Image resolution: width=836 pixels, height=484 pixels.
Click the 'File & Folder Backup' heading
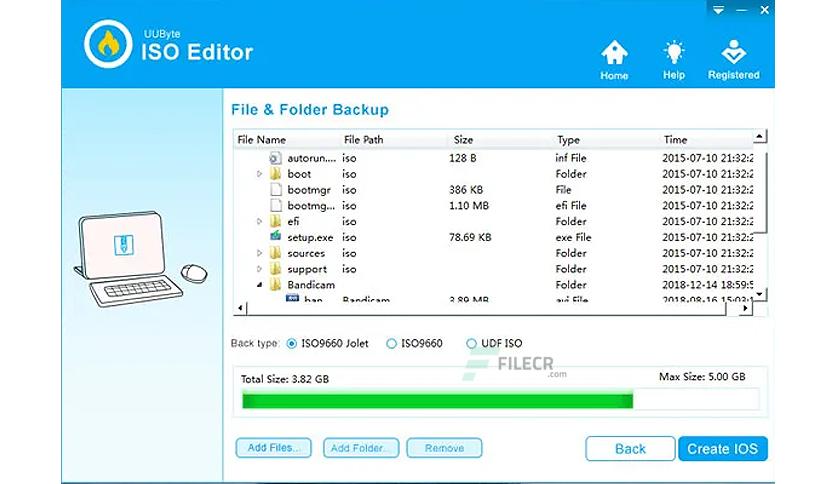tap(310, 110)
